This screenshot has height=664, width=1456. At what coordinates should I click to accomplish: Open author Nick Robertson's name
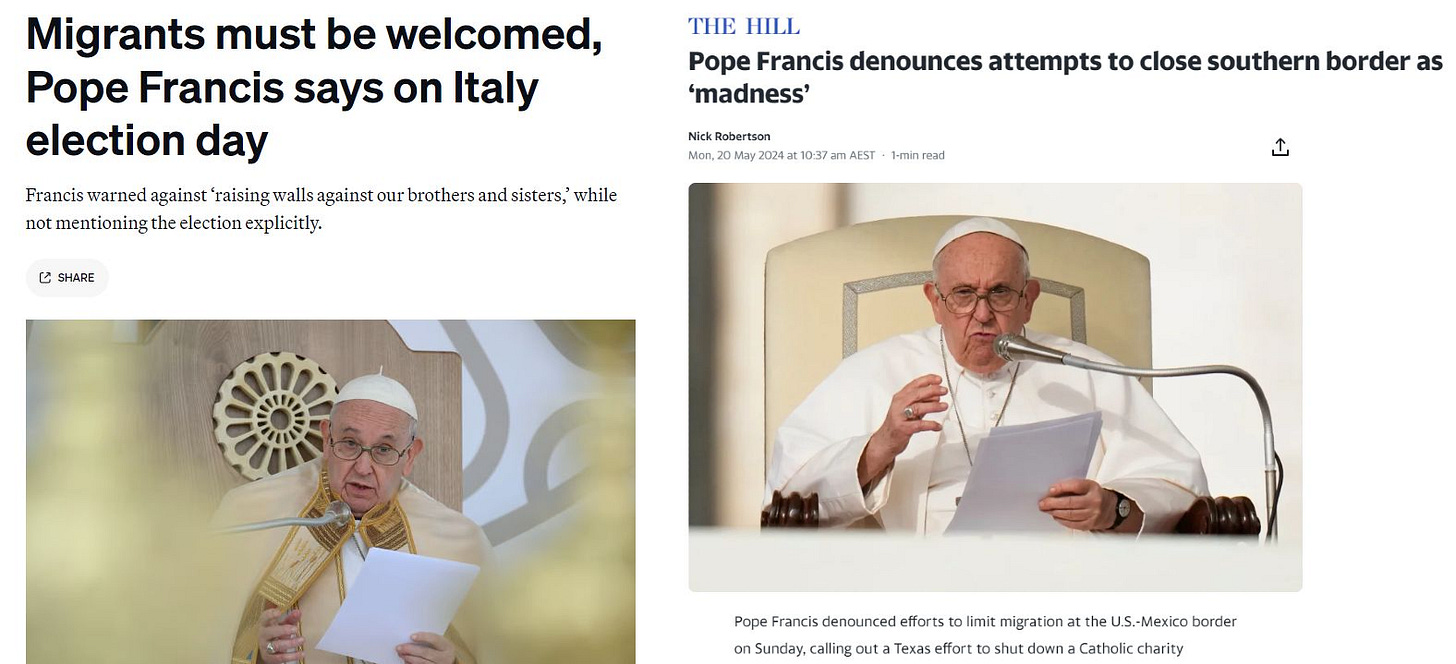tap(729, 136)
